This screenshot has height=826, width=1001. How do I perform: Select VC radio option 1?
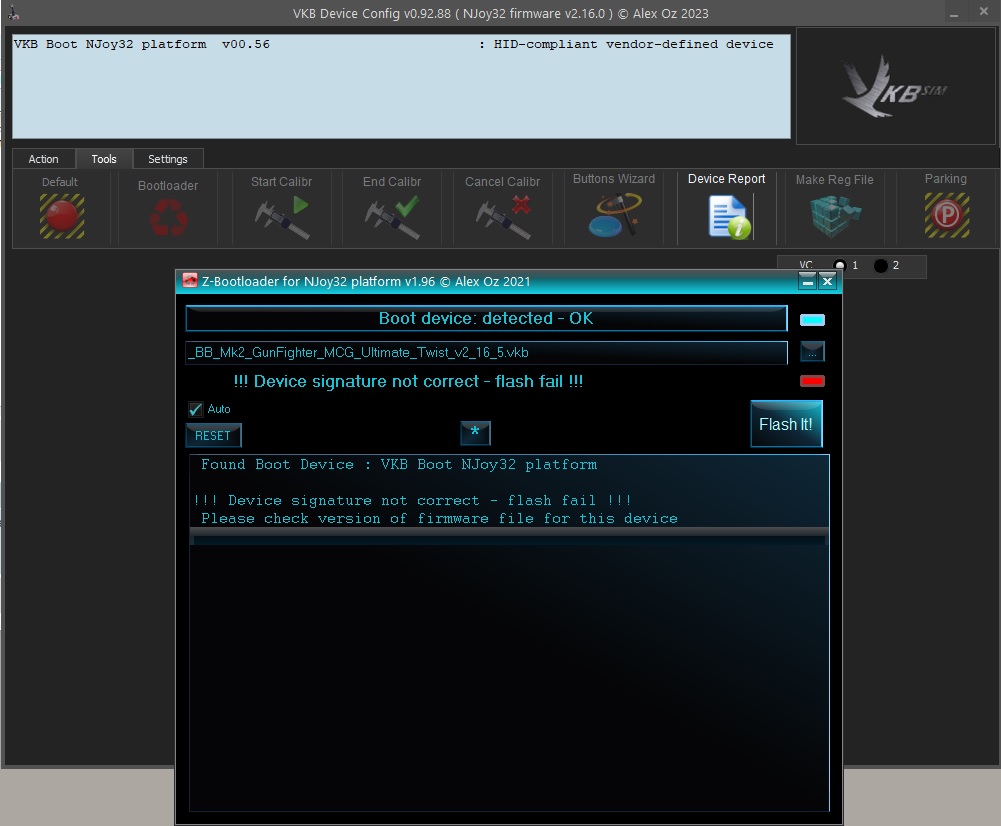pos(840,266)
